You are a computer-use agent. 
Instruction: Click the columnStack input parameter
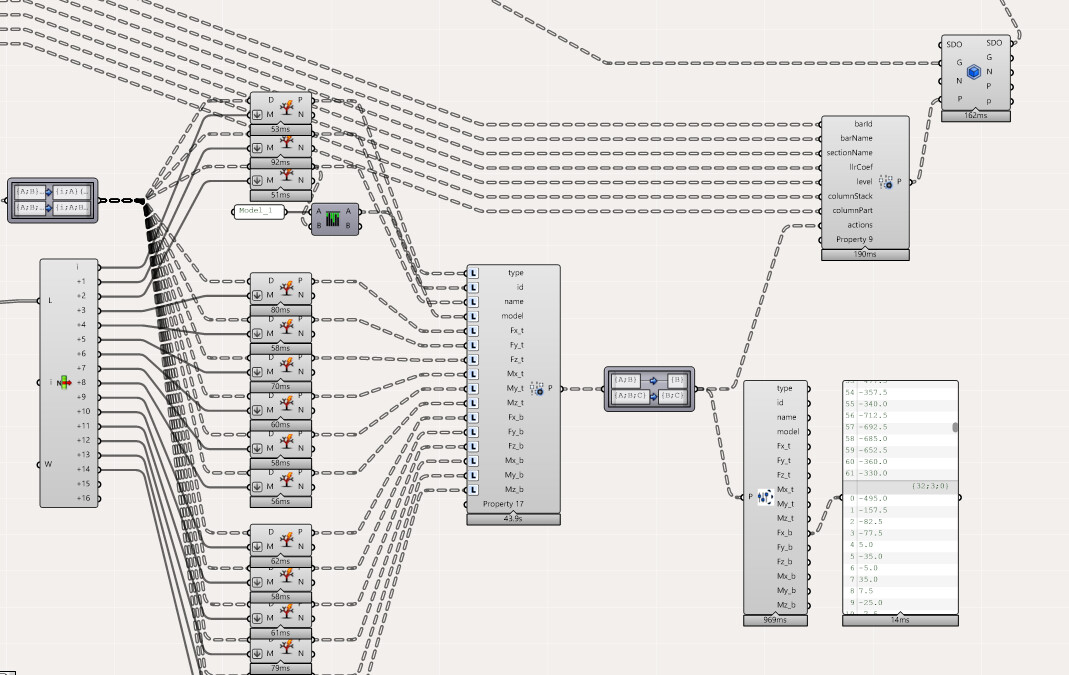(x=849, y=196)
